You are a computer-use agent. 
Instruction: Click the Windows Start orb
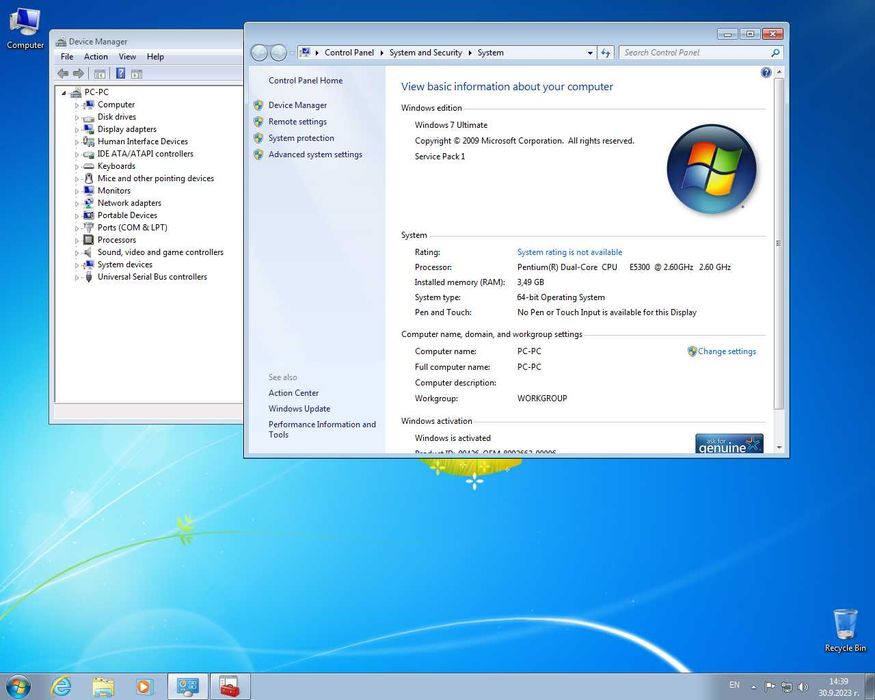(x=19, y=686)
